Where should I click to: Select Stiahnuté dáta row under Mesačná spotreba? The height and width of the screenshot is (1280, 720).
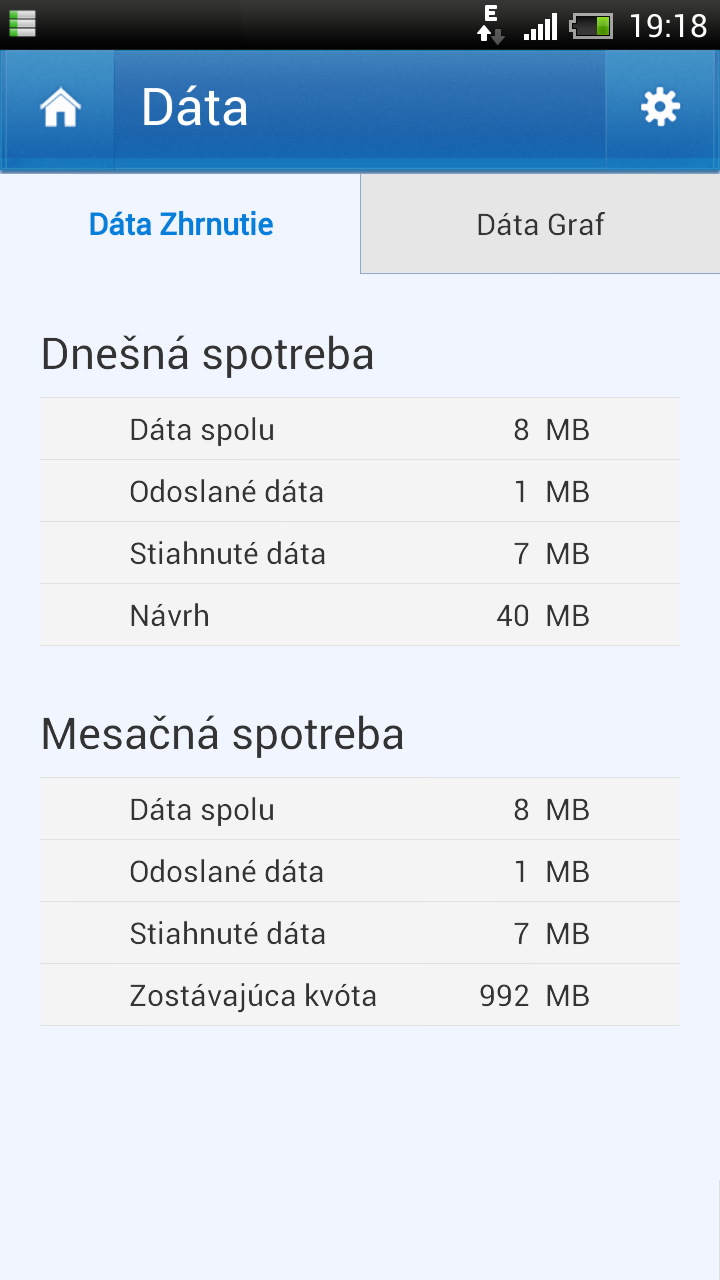click(360, 934)
